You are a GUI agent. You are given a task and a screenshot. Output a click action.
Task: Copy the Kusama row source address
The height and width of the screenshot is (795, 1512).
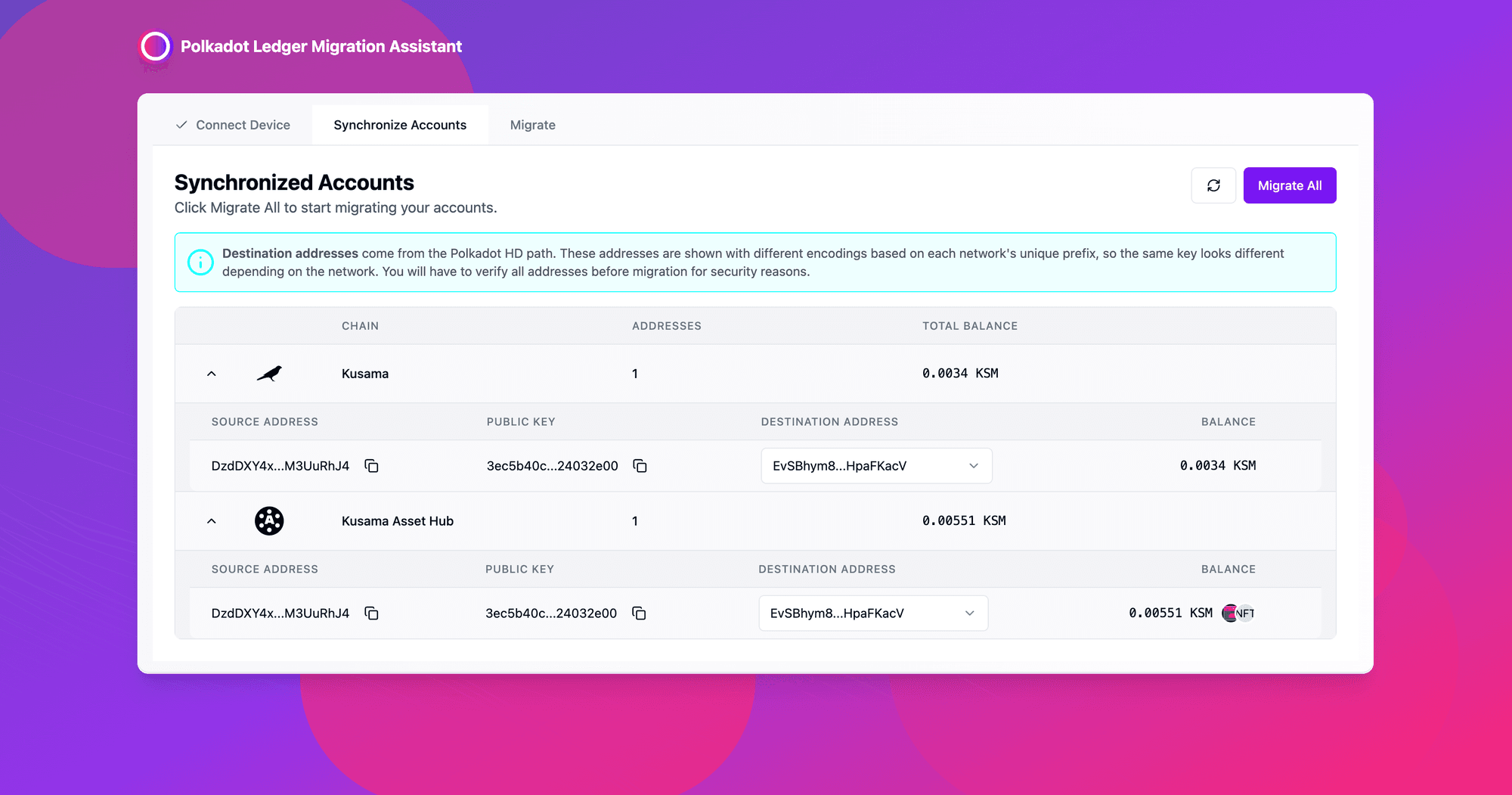[371, 466]
